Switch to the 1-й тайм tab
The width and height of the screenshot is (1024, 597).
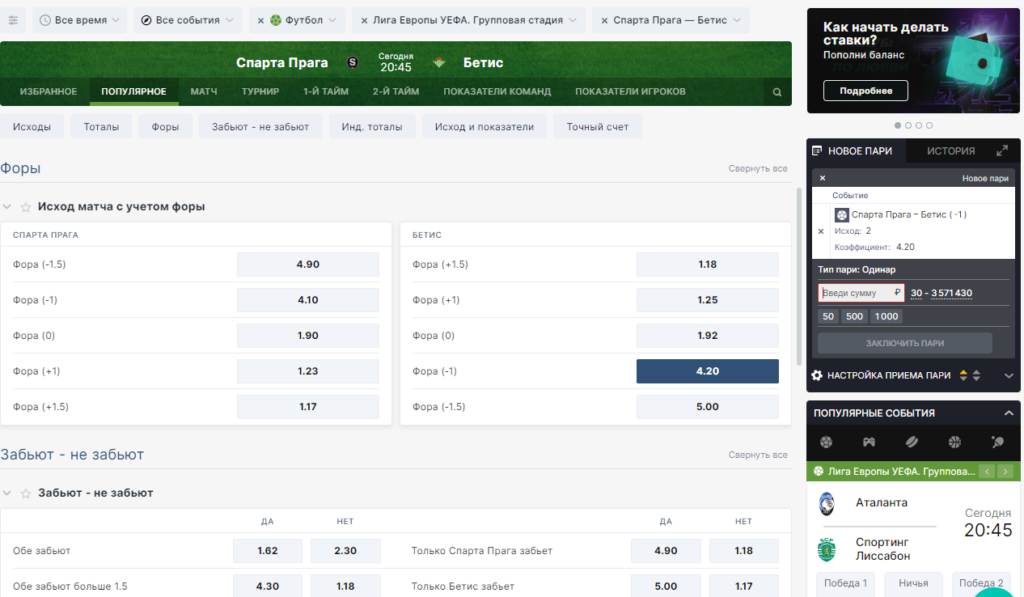(x=326, y=91)
